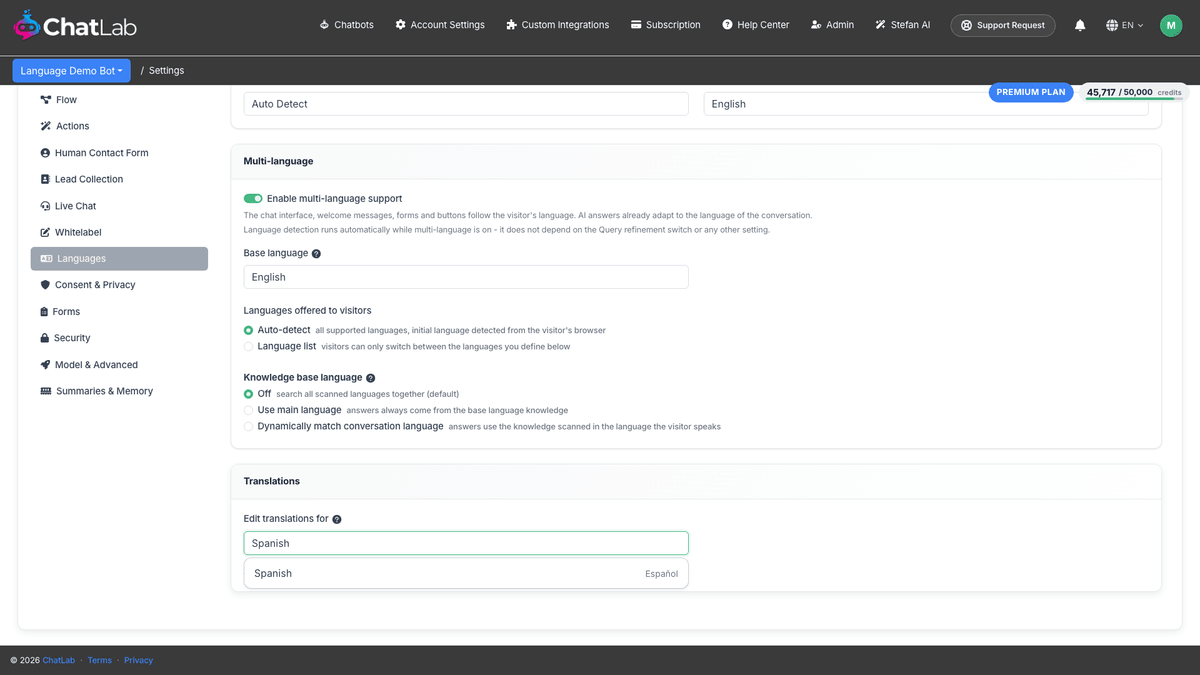
Task: Open the Base language English dropdown
Action: (x=466, y=277)
